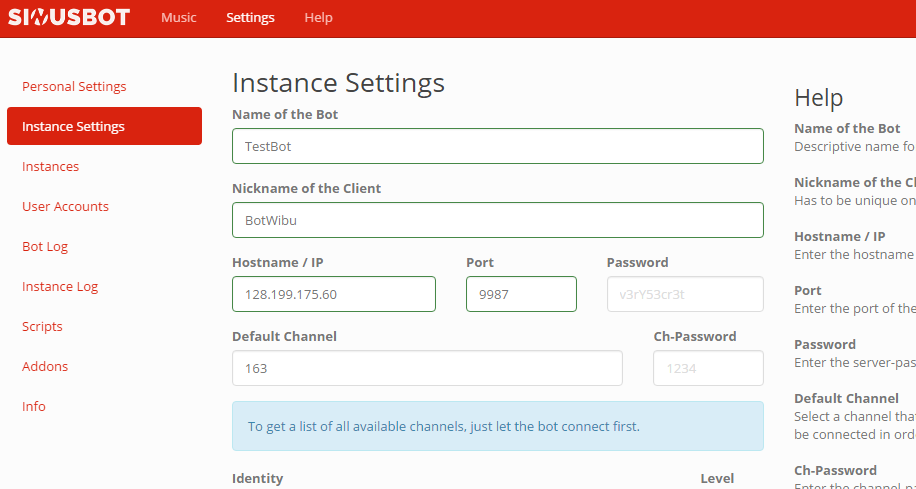Open the Settings menu in top bar
Image resolution: width=916 pixels, height=489 pixels.
pos(250,18)
